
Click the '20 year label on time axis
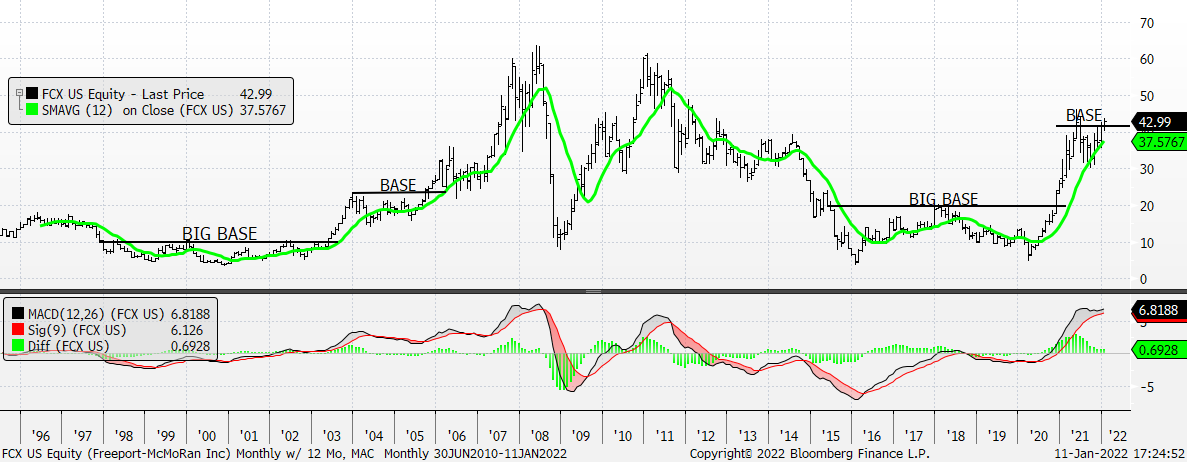(x=1039, y=437)
